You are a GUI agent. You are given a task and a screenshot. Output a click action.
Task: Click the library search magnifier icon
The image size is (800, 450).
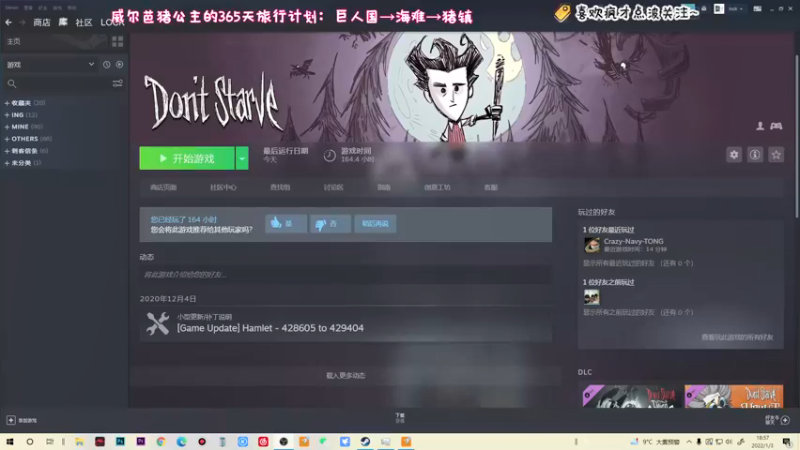pyautogui.click(x=12, y=84)
